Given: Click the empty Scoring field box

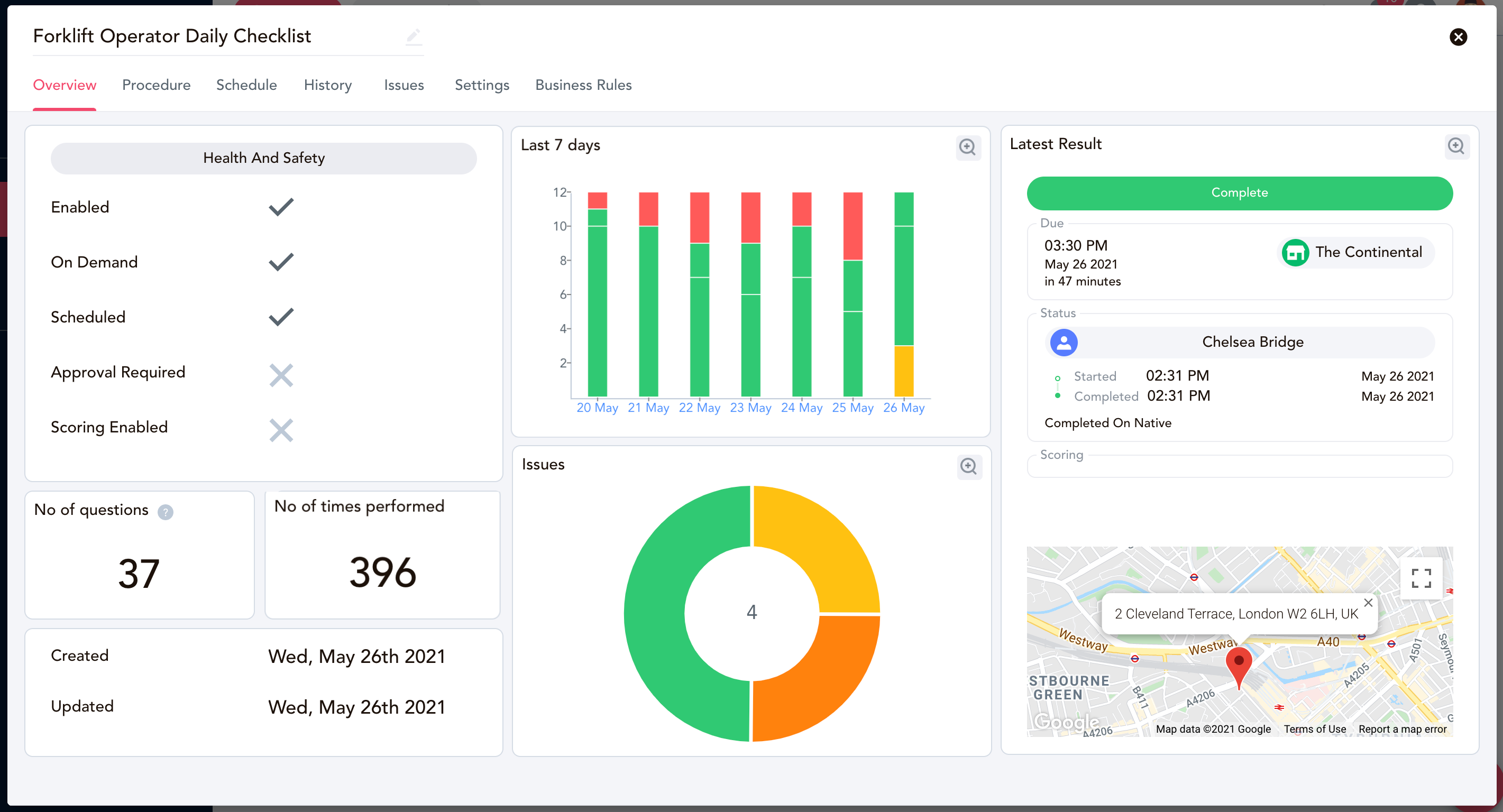Looking at the screenshot, I should click(1239, 466).
